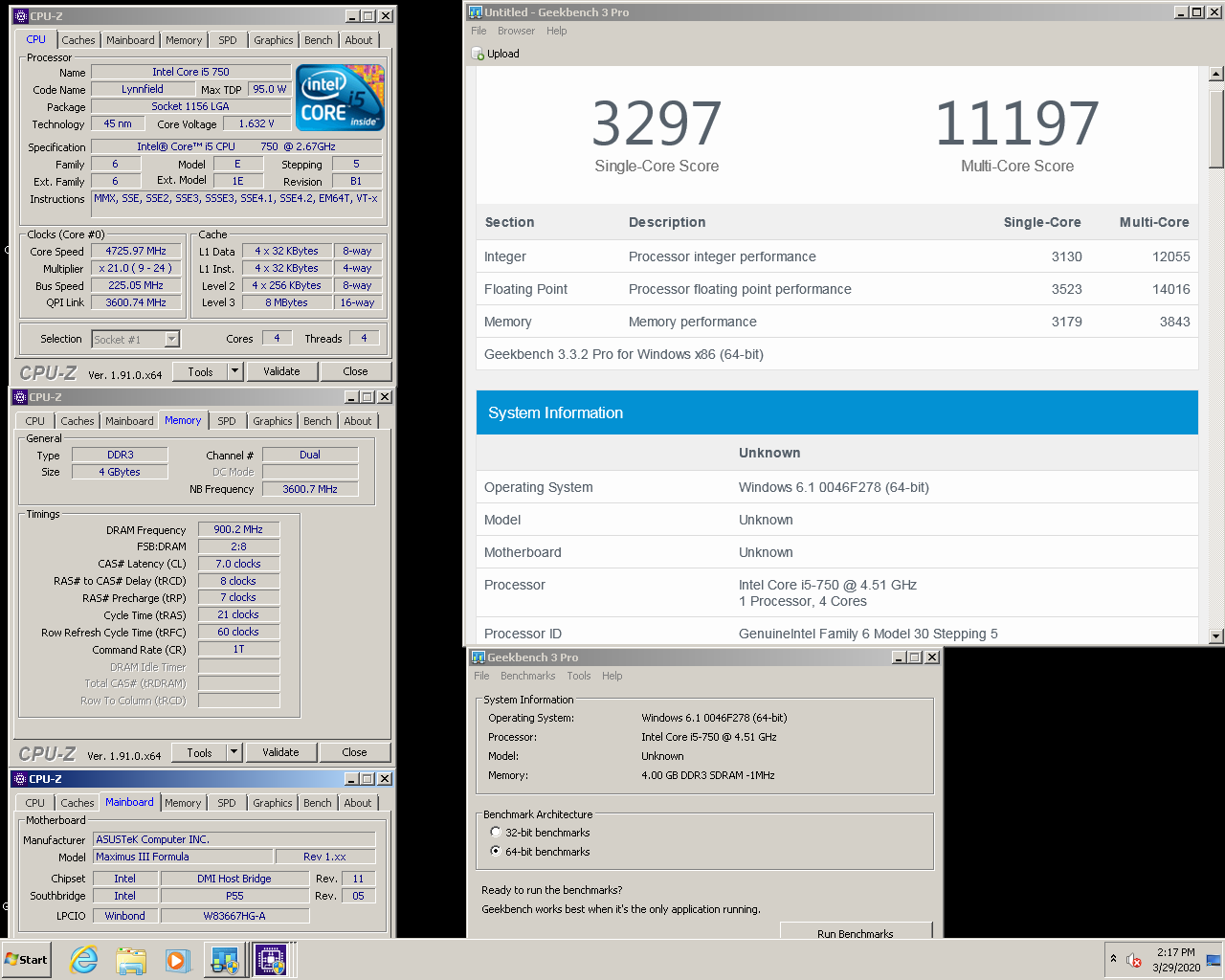
Task: Expand Tools dropdown arrow in Memory window
Action: [234, 752]
